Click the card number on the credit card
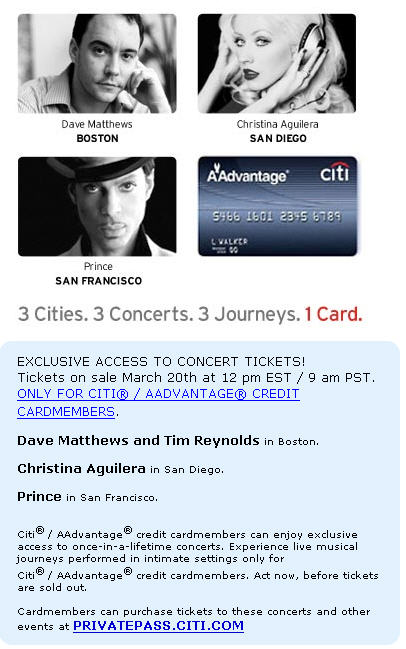406x649 pixels. (x=277, y=216)
